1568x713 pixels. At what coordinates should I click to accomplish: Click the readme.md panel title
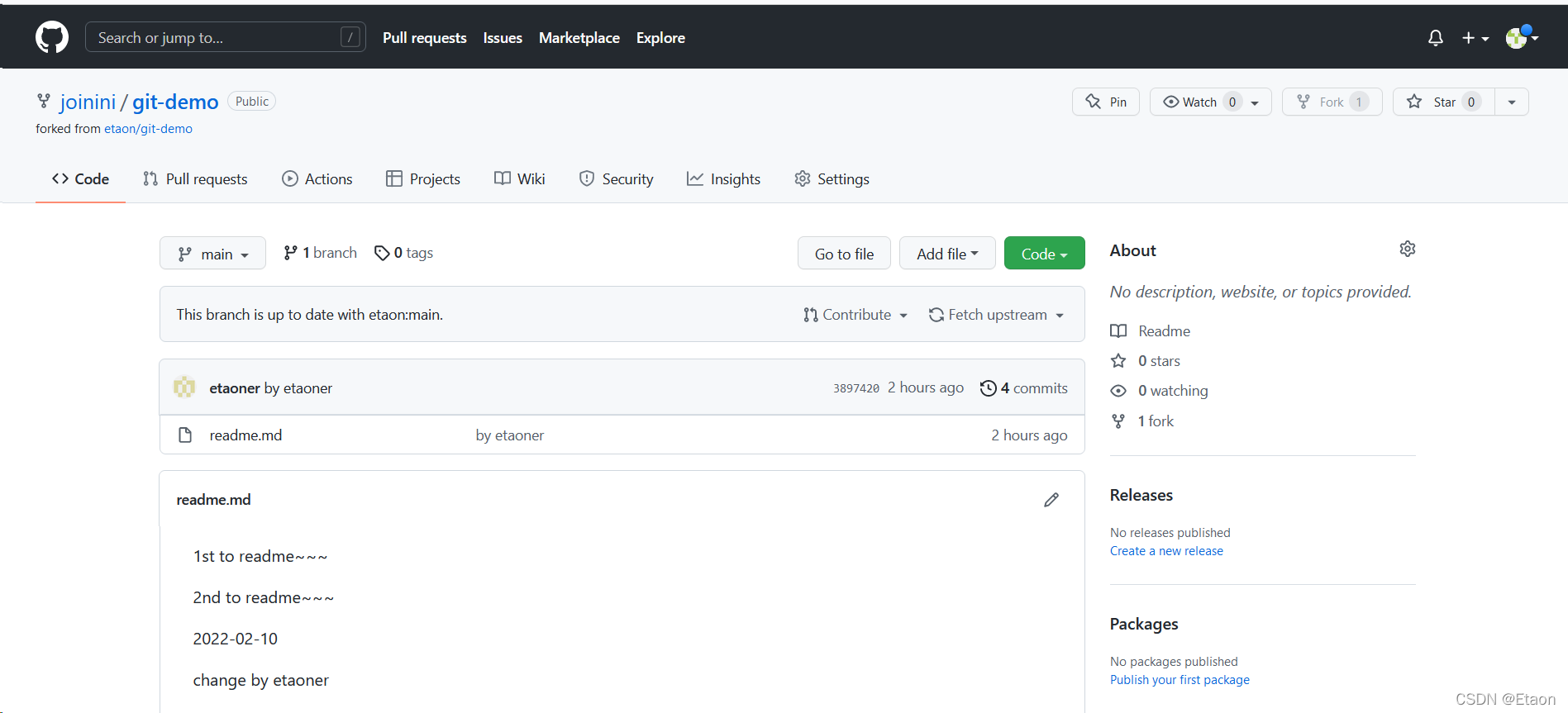tap(213, 500)
